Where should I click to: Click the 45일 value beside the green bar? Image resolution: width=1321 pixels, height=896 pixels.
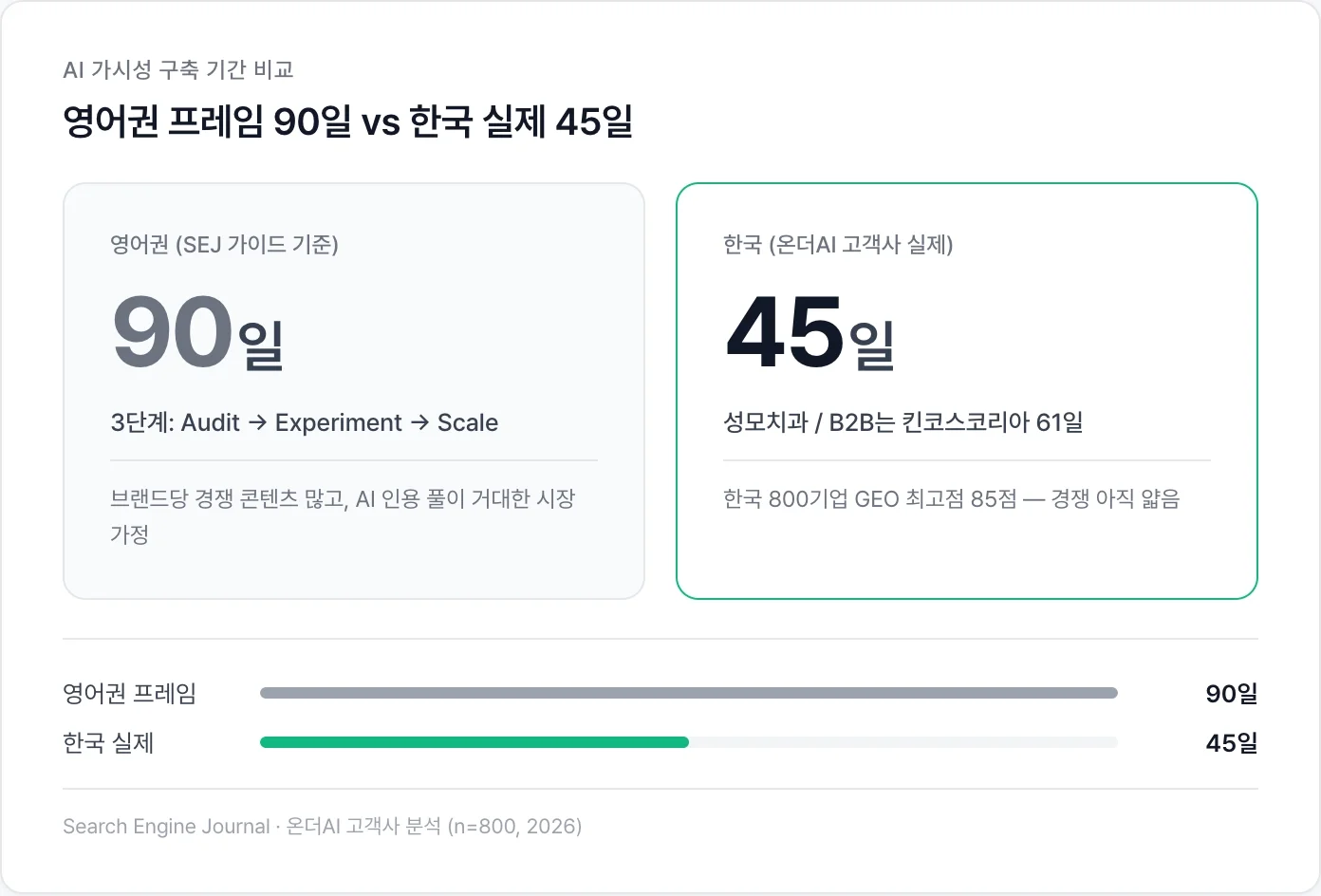click(1231, 743)
